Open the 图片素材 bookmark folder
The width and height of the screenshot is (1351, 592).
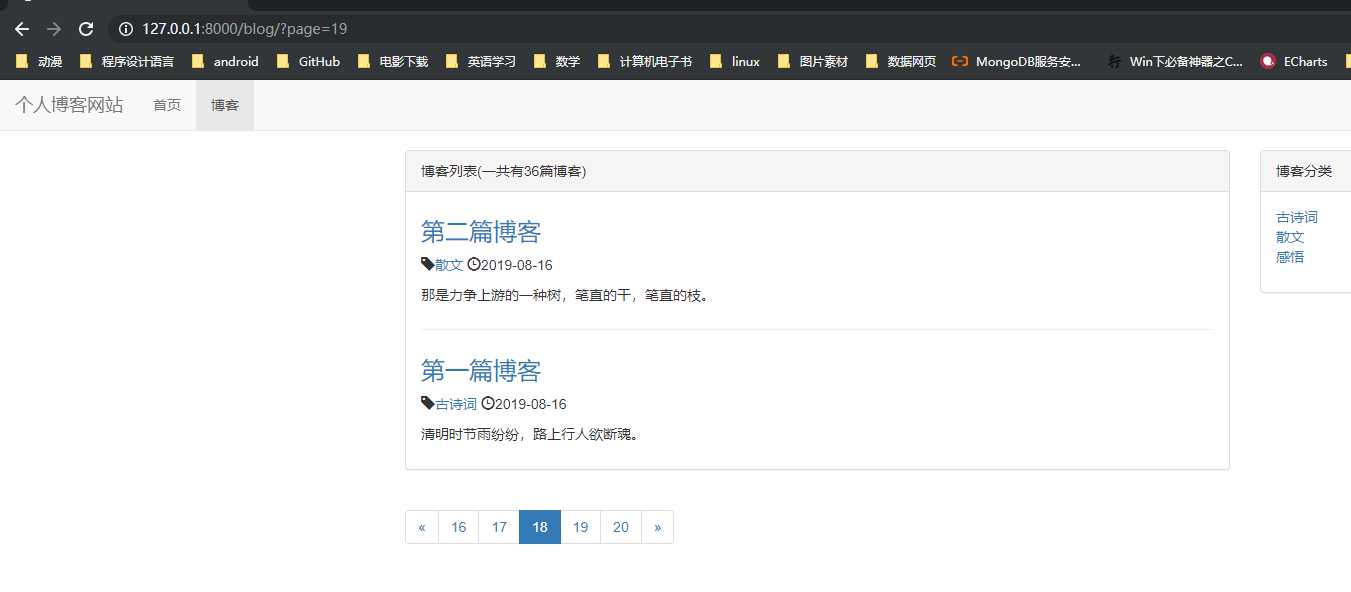point(813,61)
